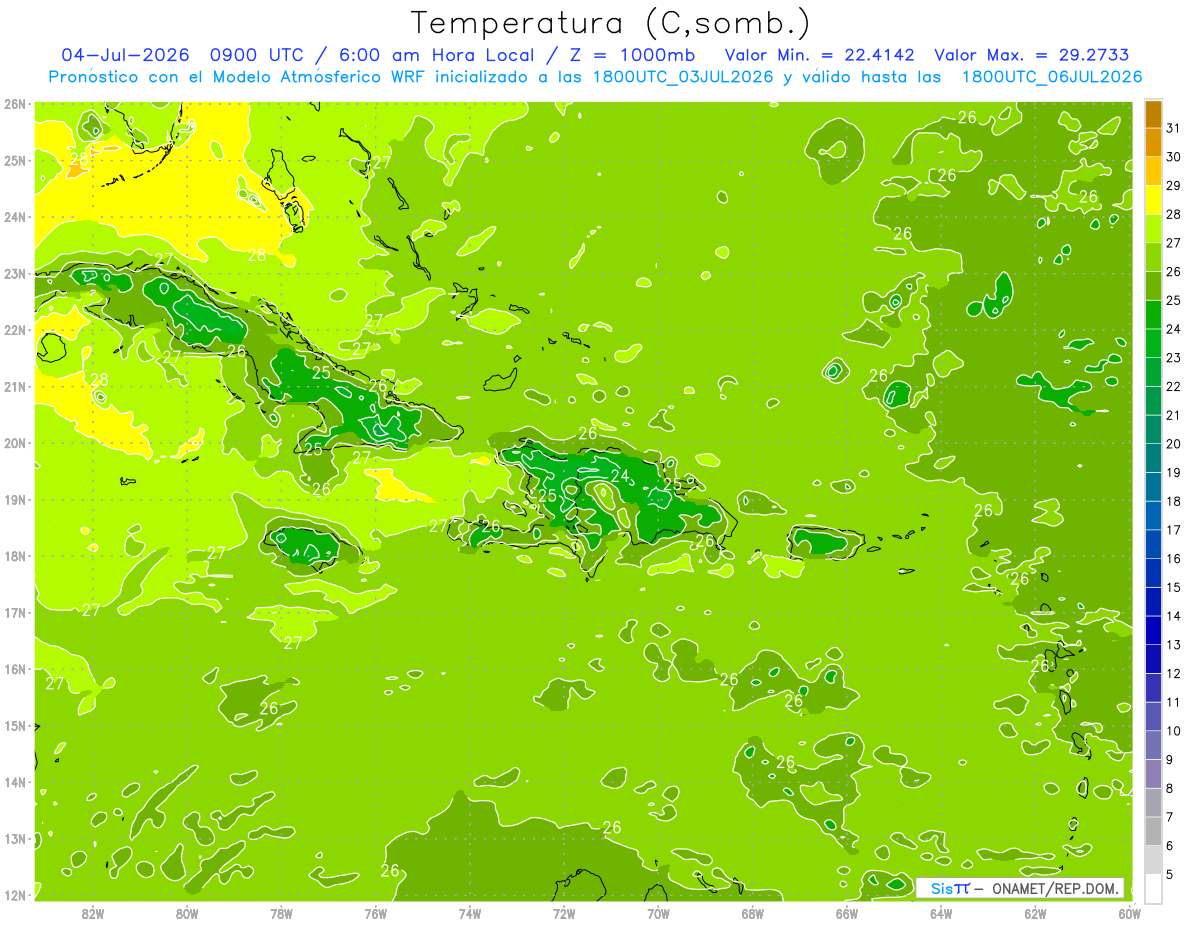Click the "72W" longitude axis label
The width and height of the screenshot is (1200, 927).
click(564, 913)
